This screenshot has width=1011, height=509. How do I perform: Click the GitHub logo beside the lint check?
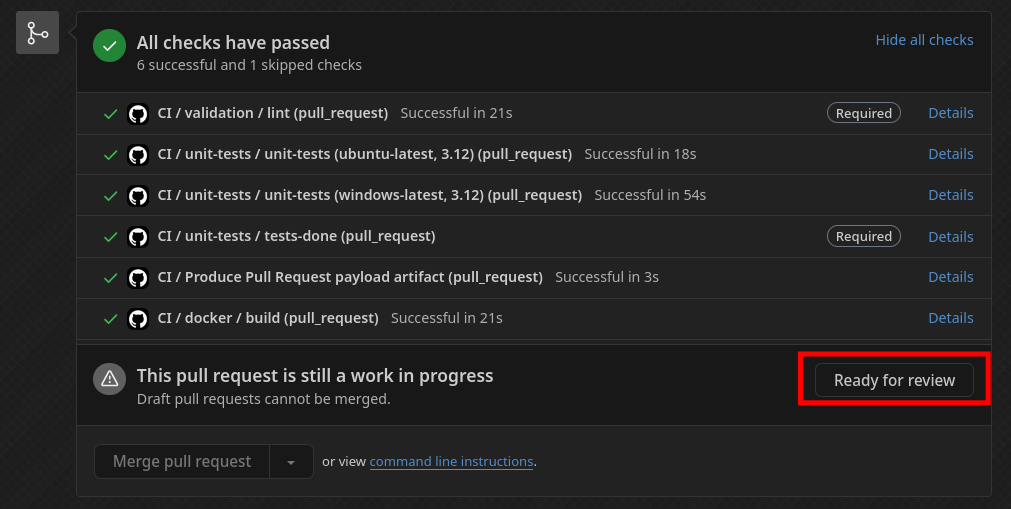click(x=138, y=114)
